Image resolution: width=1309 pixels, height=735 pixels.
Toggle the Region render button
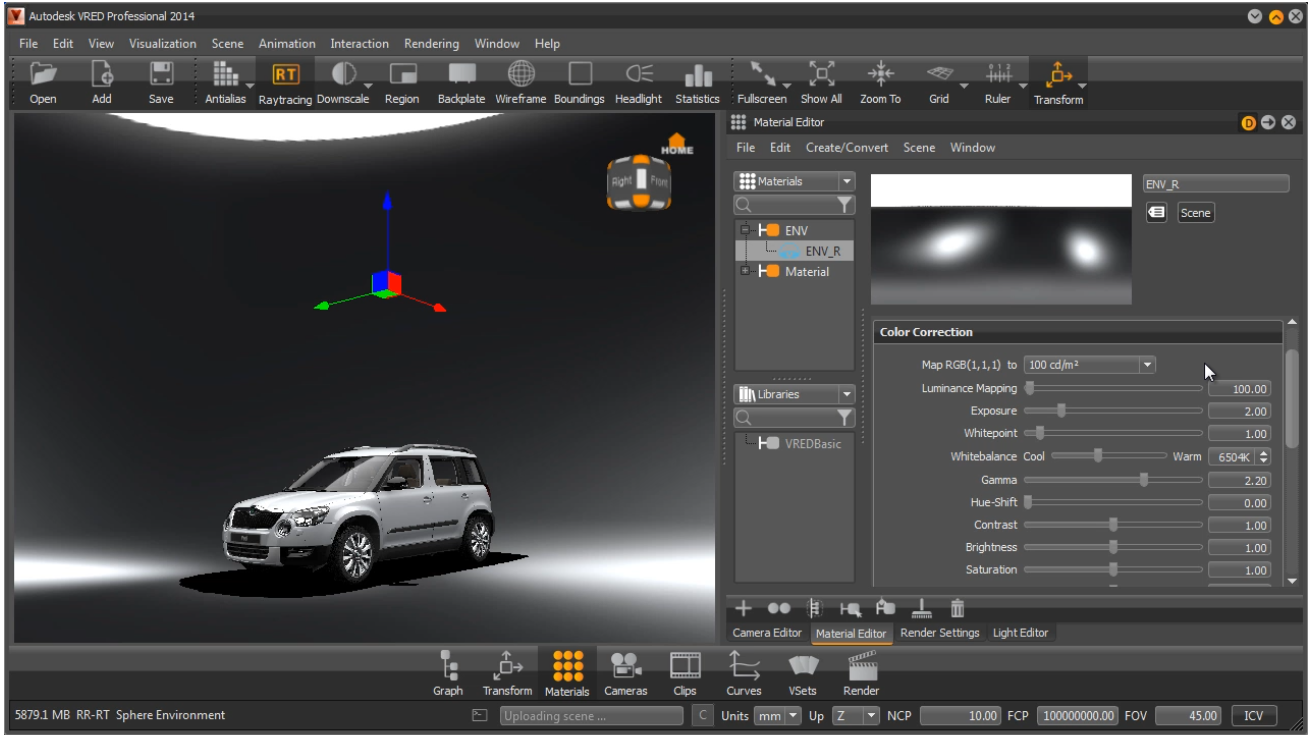click(402, 82)
